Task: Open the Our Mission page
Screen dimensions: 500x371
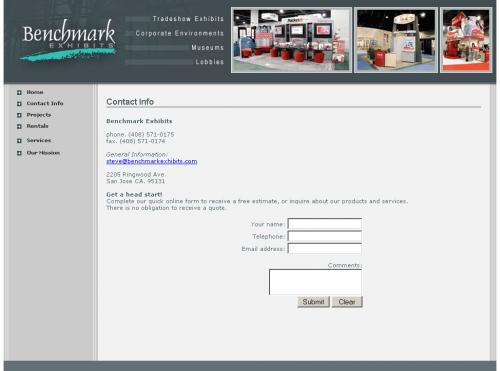Action: pyautogui.click(x=43, y=153)
